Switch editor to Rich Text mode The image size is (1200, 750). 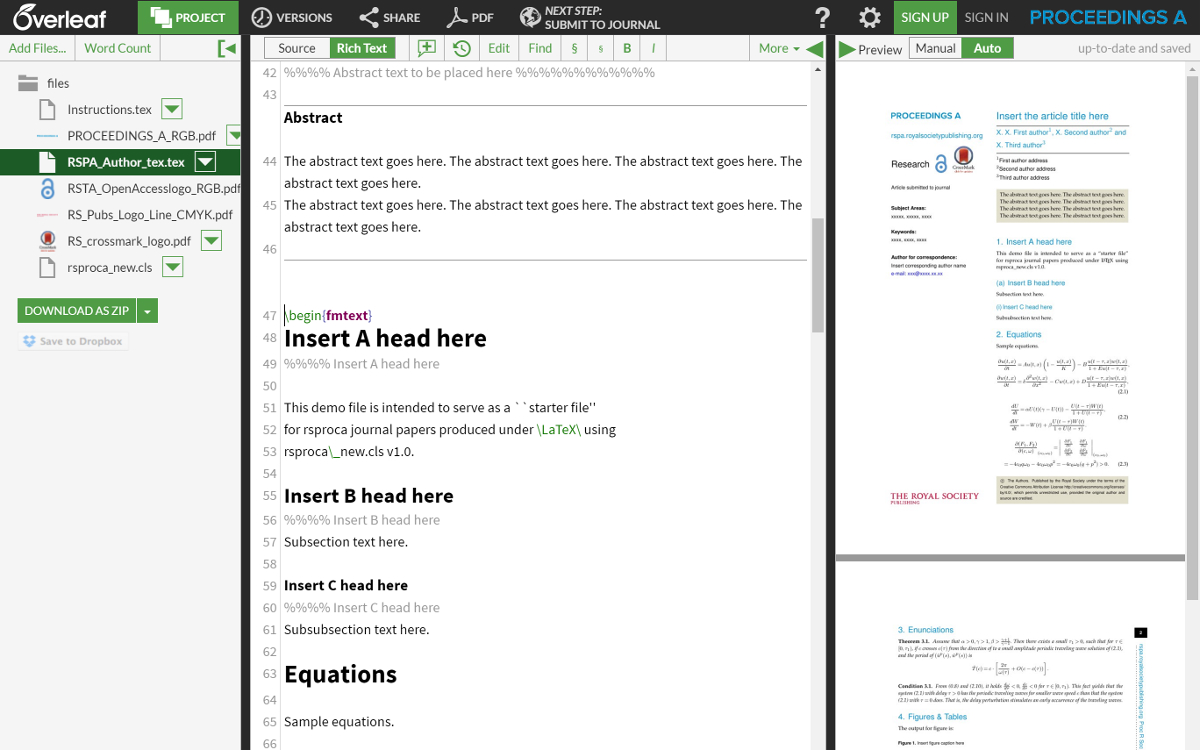pyautogui.click(x=361, y=48)
